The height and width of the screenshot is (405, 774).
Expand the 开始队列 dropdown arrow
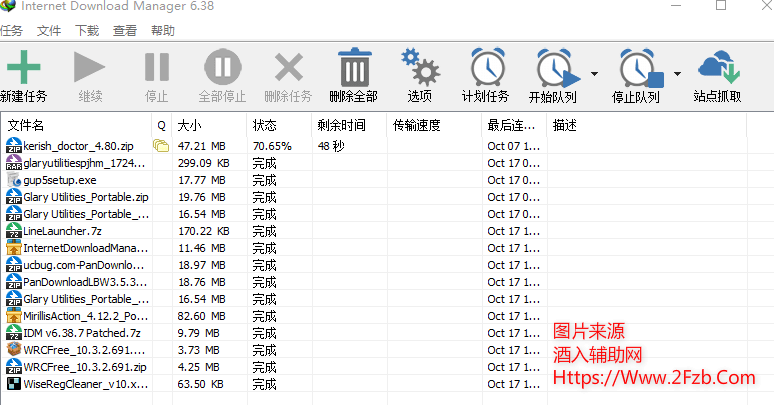point(594,74)
